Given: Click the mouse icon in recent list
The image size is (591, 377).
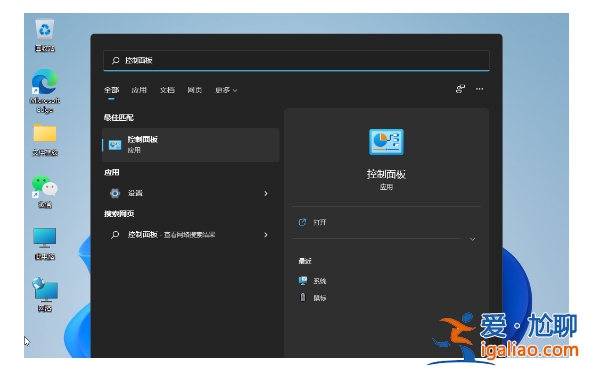Looking at the screenshot, I should tap(303, 297).
